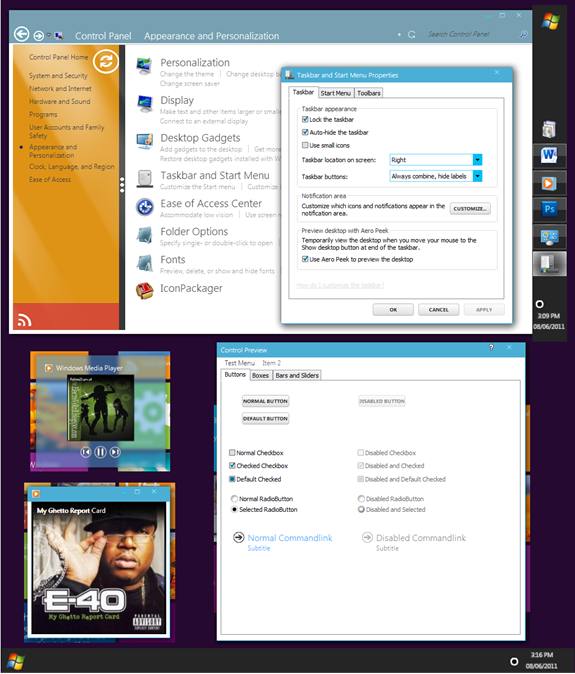
Task: Launch Photoshop from the taskbar
Action: 549,209
